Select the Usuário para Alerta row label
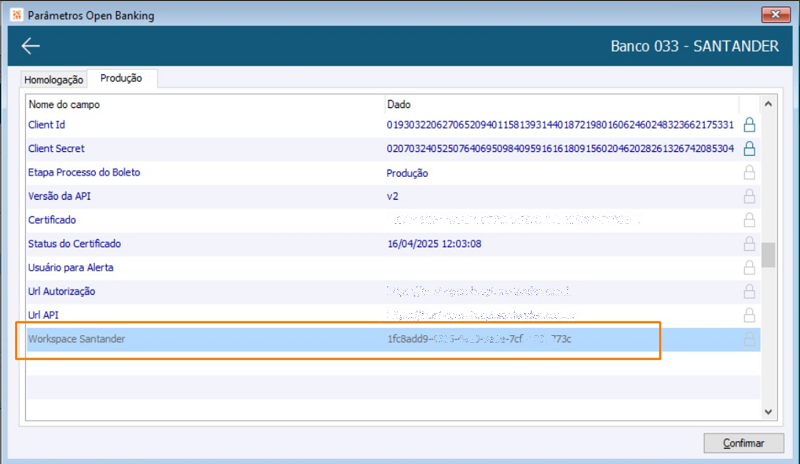 [x=71, y=267]
